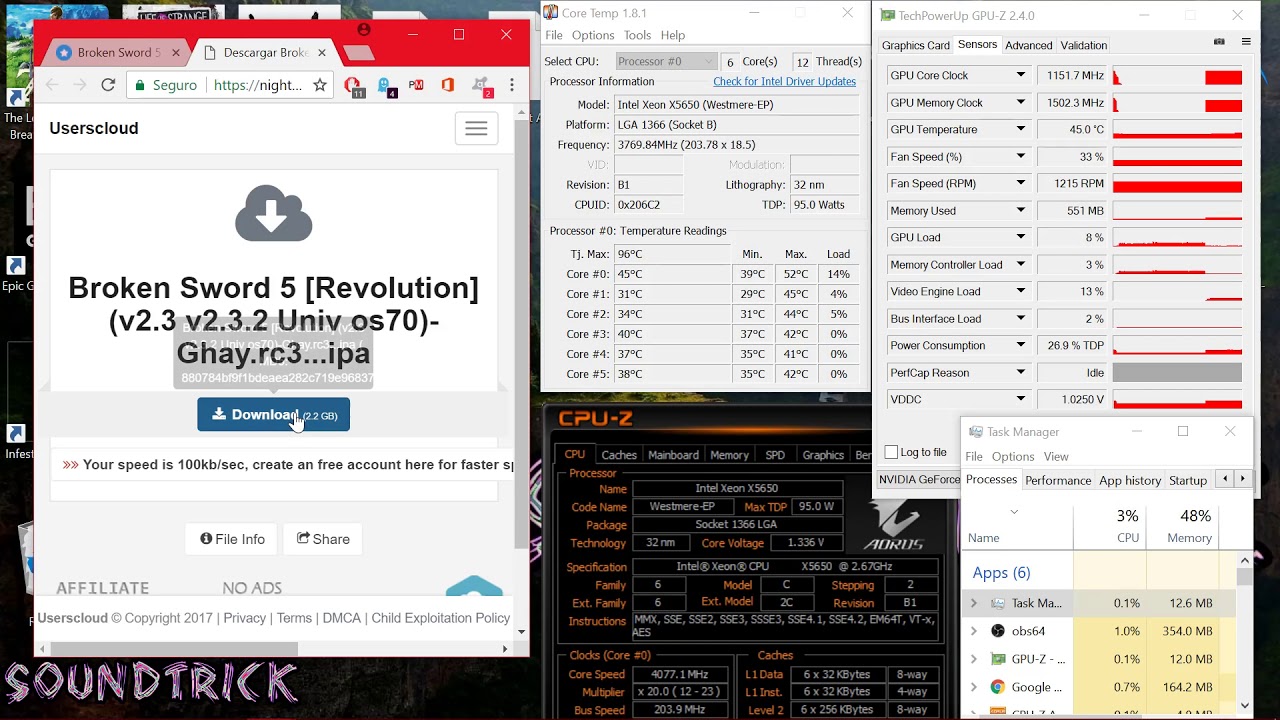
Task: Click the cloud download icon
Action: coord(273,213)
